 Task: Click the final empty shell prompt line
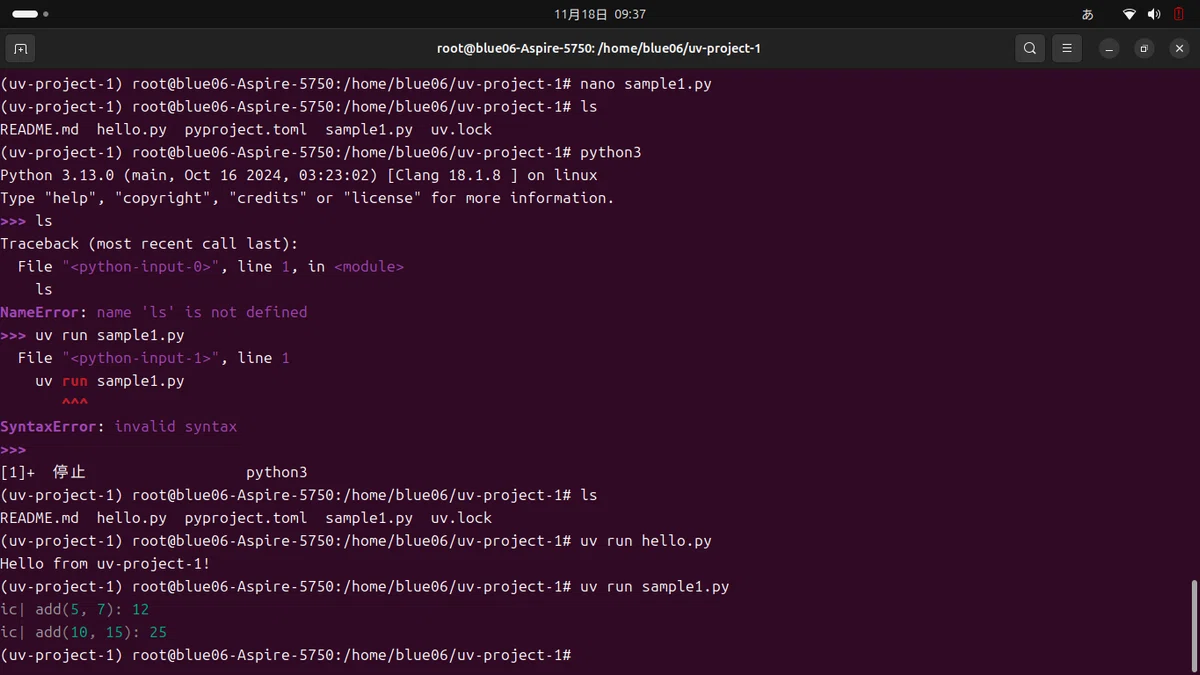click(x=286, y=656)
